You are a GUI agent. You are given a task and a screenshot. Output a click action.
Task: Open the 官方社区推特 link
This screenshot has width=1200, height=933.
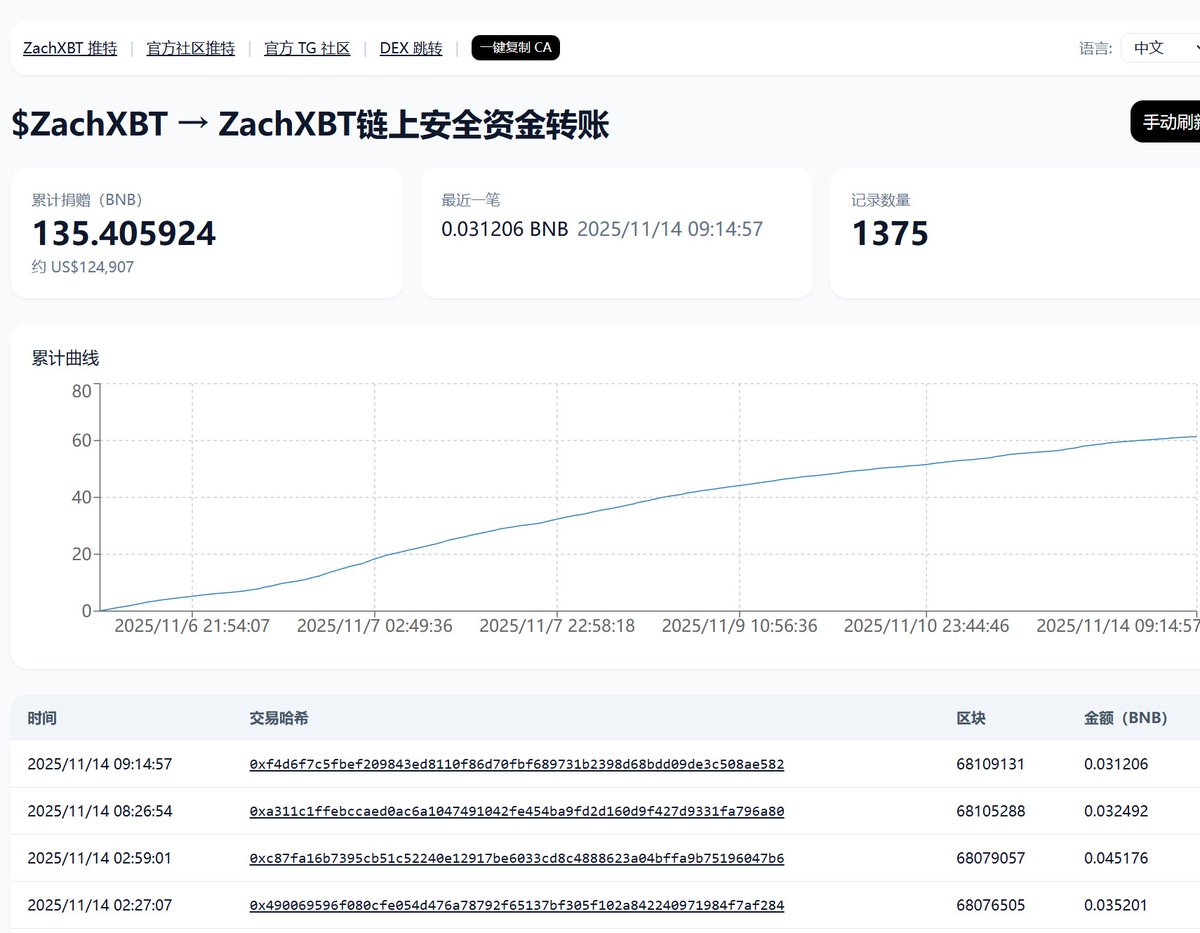pyautogui.click(x=190, y=48)
